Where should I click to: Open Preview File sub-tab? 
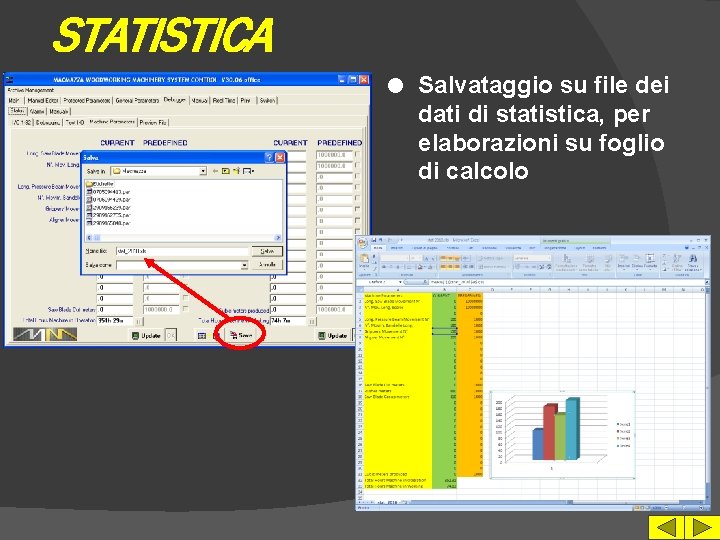pyautogui.click(x=153, y=123)
